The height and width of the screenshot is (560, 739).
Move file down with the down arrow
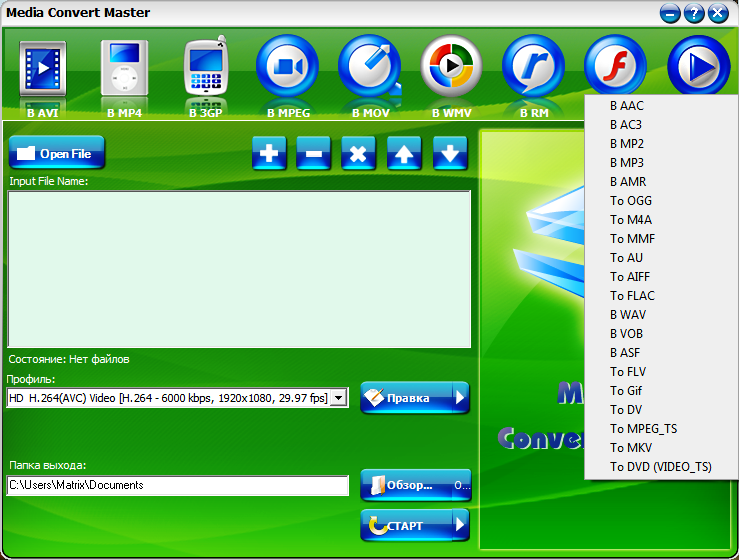(450, 153)
